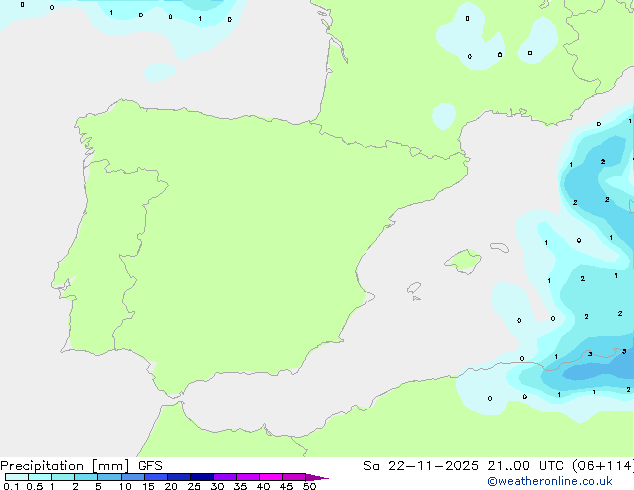Pick the 40–45 mm bright magenta legend swatch
Screen dimensions: 634x490
click(271, 477)
